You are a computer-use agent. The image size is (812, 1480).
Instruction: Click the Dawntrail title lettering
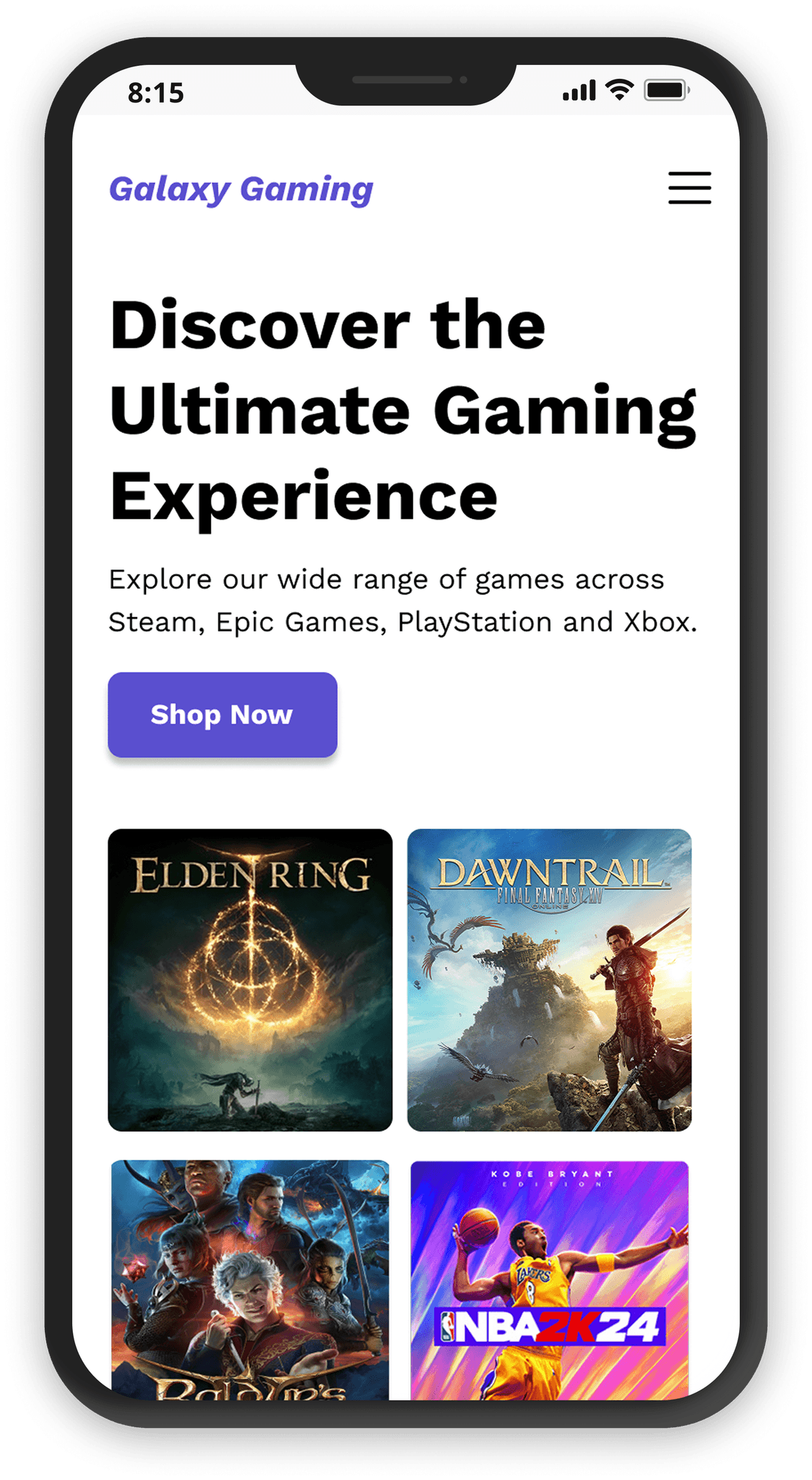click(550, 873)
